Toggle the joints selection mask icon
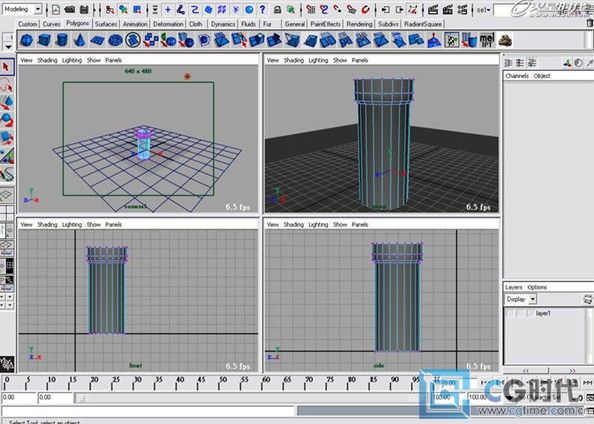 (x=181, y=9)
